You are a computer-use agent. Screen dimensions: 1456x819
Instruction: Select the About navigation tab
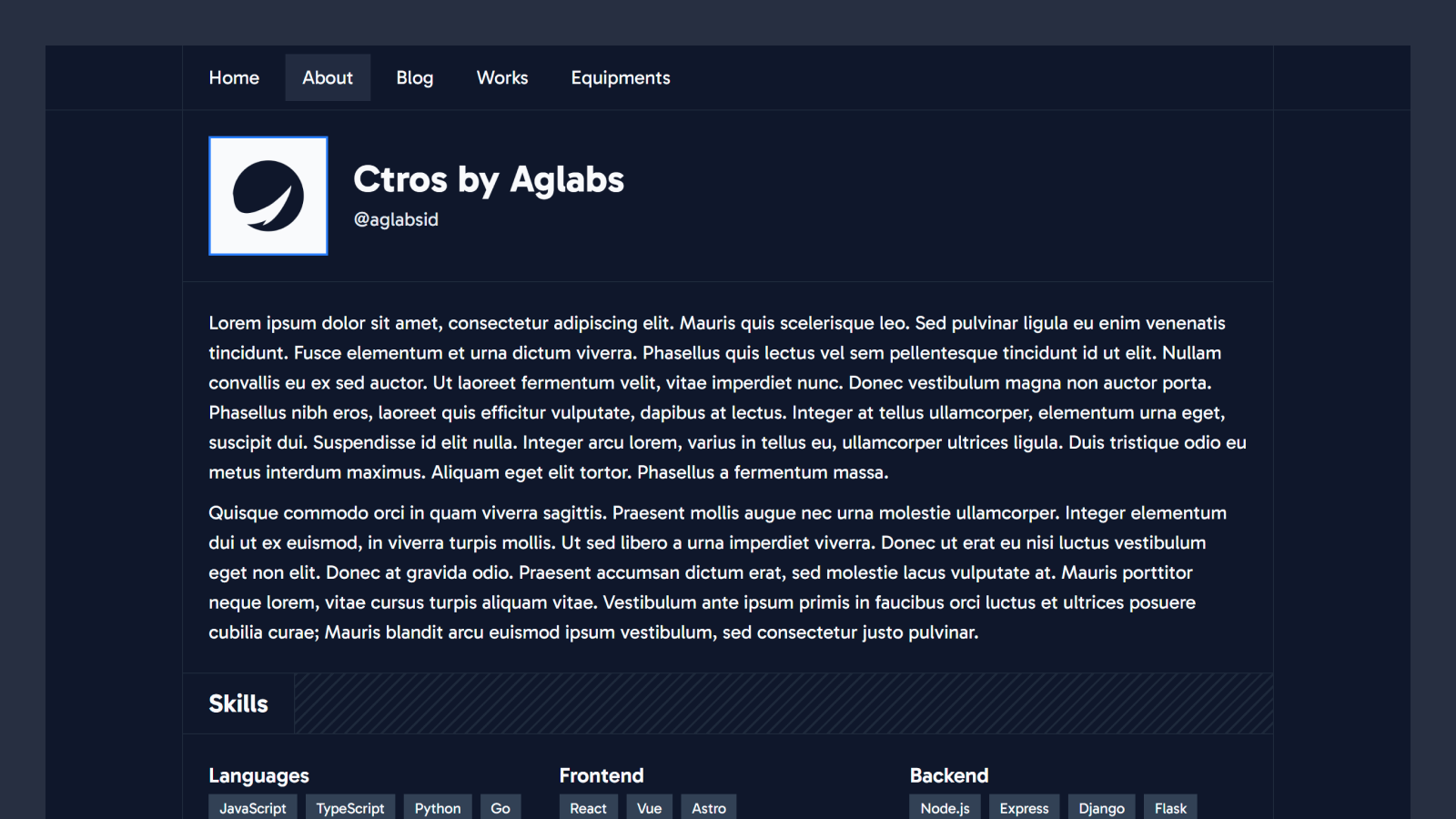point(328,77)
